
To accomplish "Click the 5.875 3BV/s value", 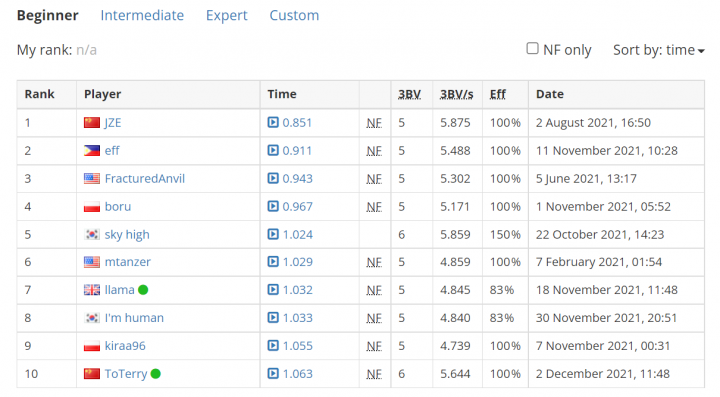I will (455, 123).
